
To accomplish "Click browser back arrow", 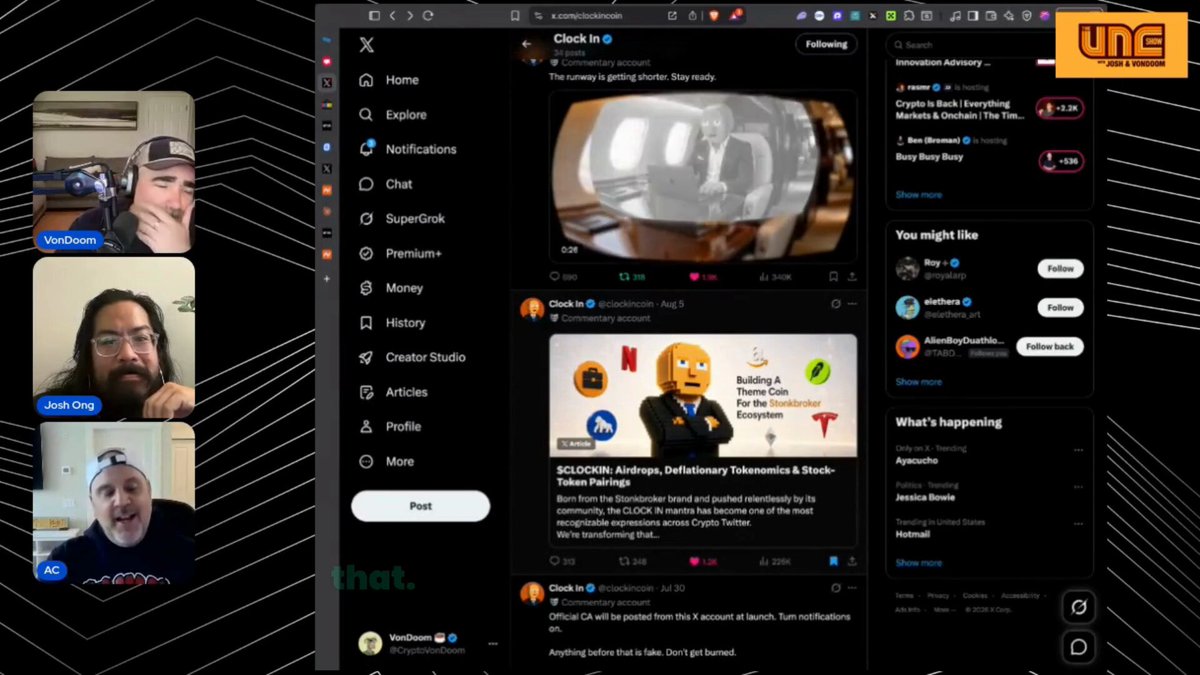I will (392, 15).
